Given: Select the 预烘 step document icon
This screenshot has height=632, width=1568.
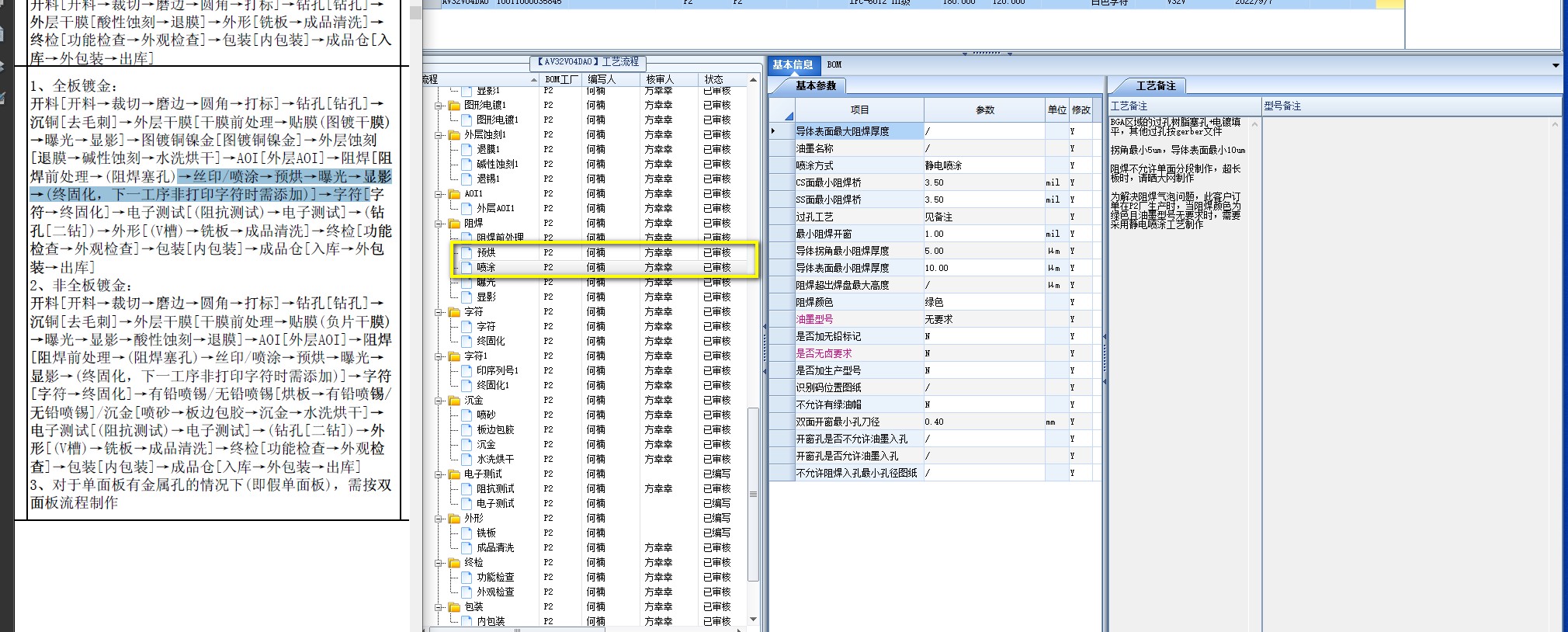Looking at the screenshot, I should (467, 253).
